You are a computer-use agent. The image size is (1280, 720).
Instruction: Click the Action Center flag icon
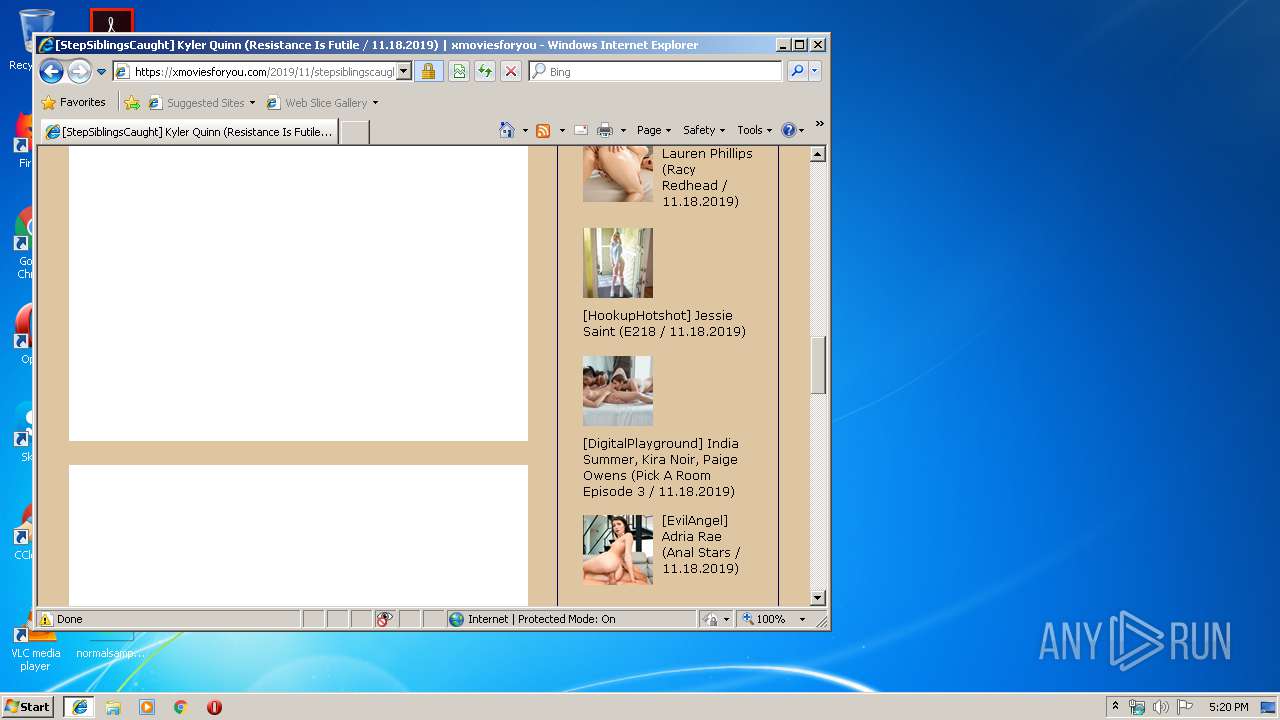(1185, 707)
